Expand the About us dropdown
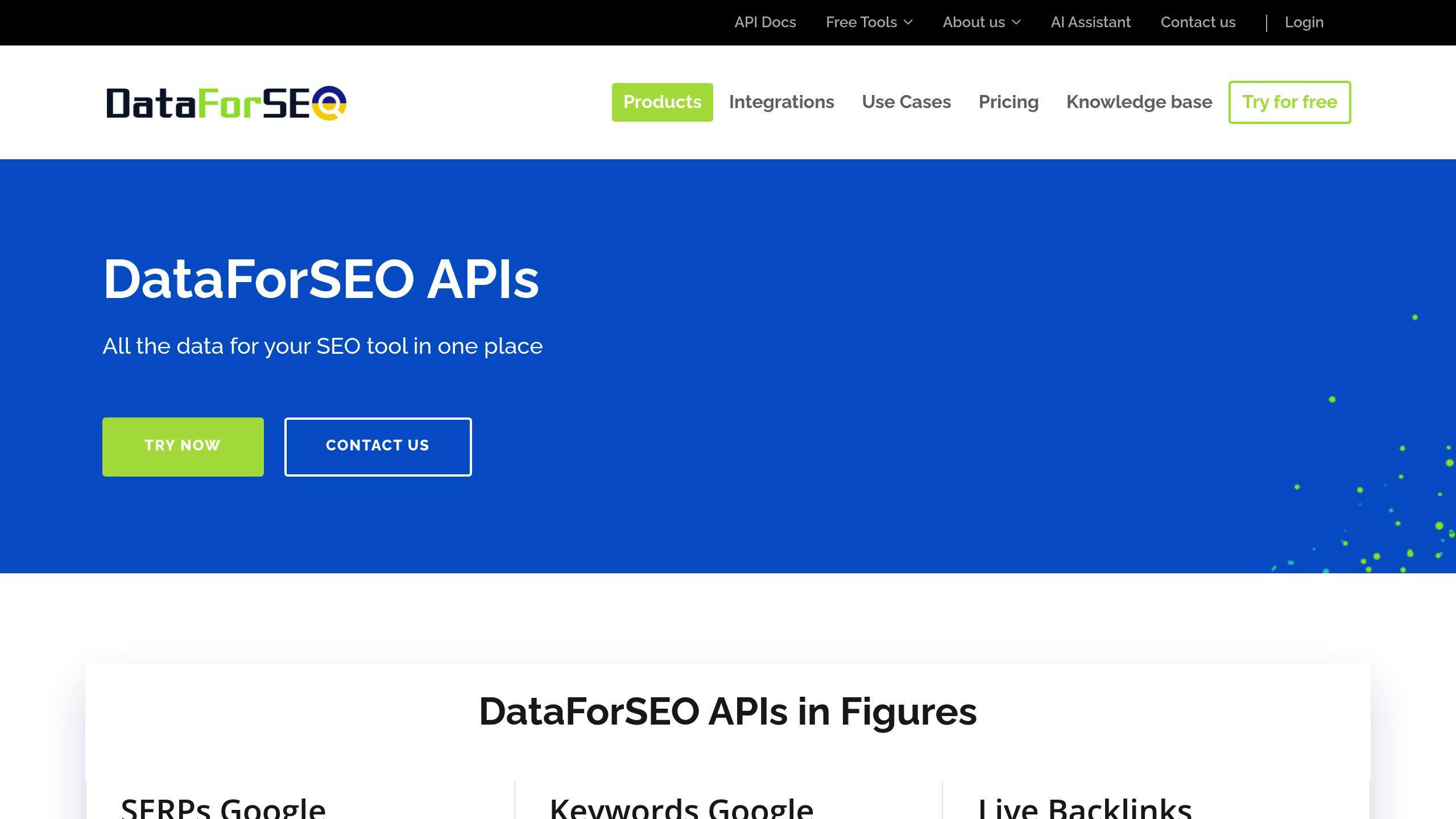Viewport: 1456px width, 819px height. tap(982, 22)
